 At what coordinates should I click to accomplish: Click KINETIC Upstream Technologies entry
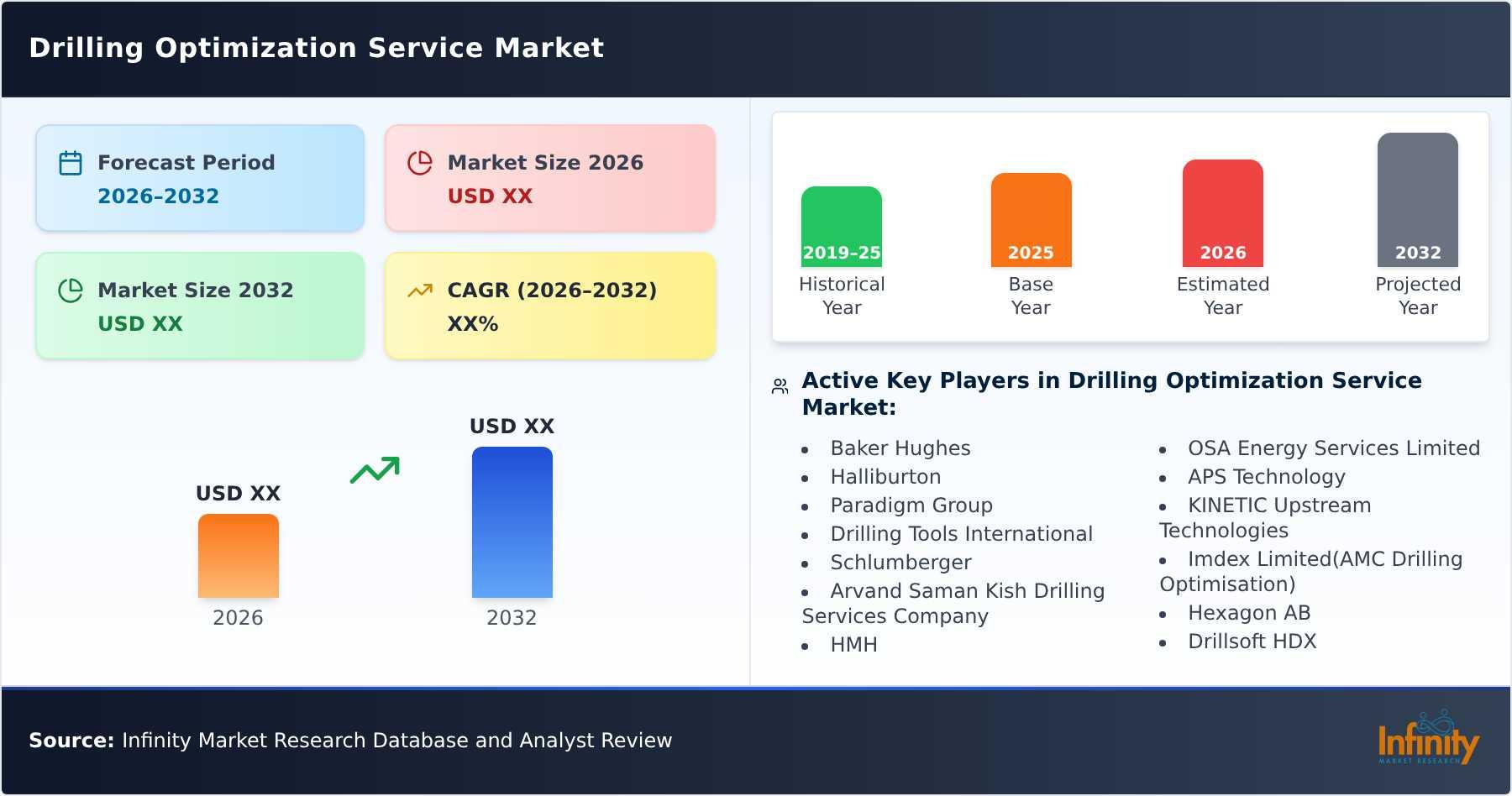click(1266, 518)
